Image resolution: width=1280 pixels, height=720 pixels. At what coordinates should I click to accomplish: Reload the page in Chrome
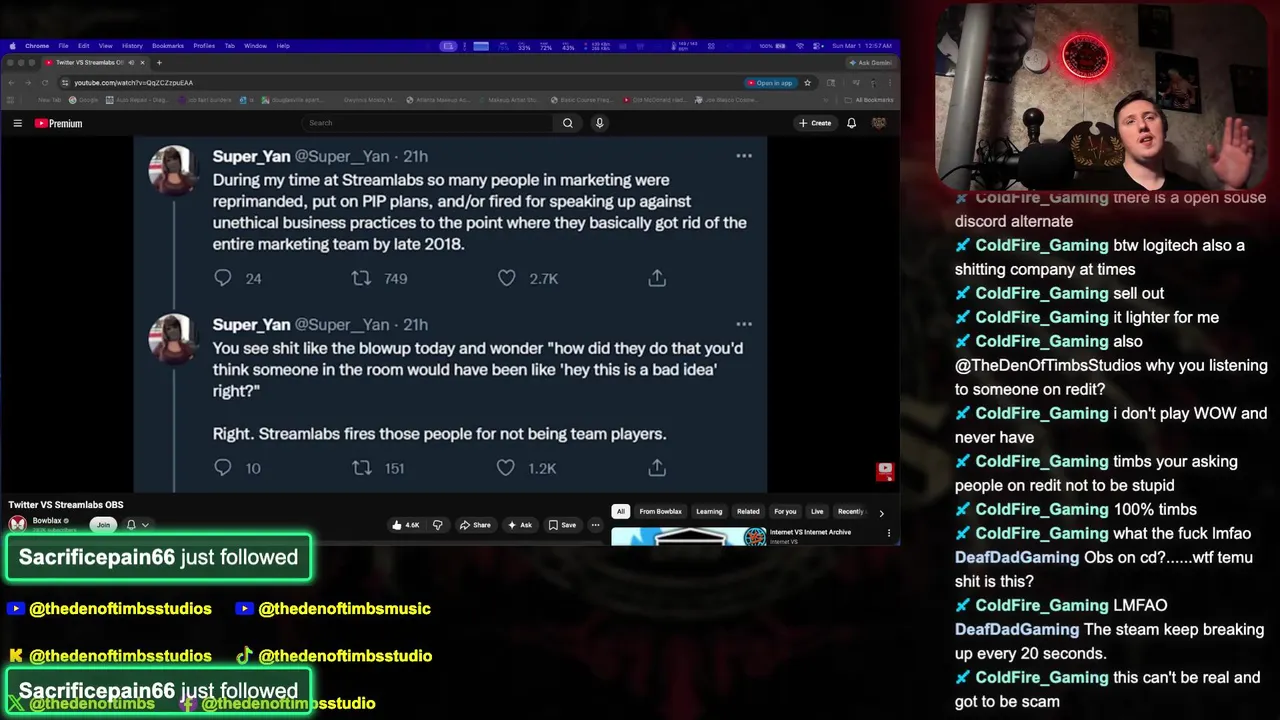tap(45, 83)
